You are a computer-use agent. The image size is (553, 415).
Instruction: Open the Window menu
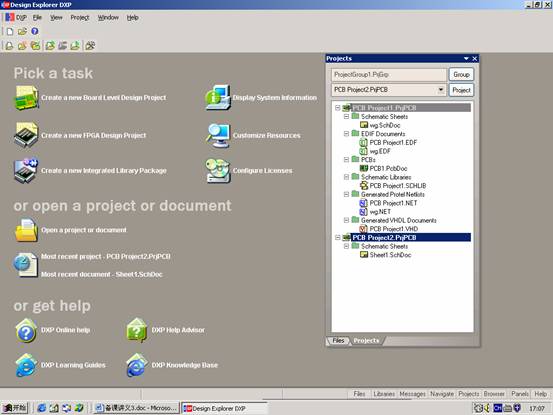(108, 17)
